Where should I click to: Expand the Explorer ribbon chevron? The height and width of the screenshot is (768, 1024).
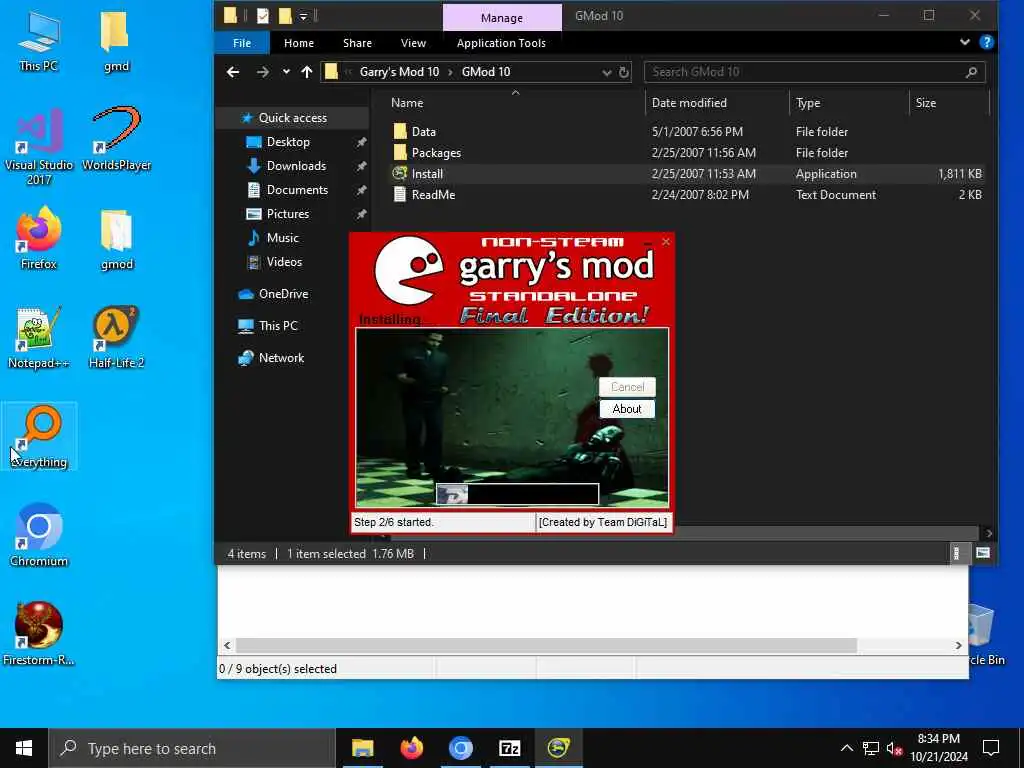click(965, 42)
